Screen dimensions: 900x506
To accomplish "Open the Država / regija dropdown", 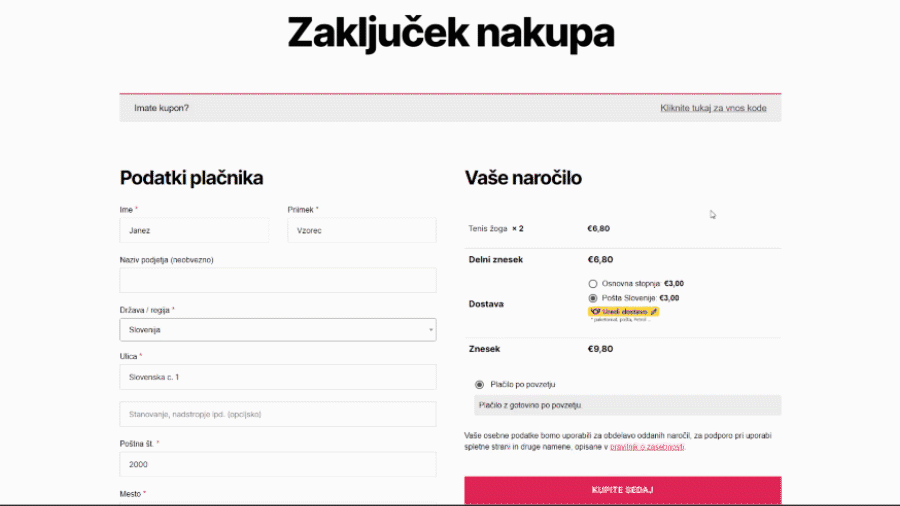I will pos(278,330).
